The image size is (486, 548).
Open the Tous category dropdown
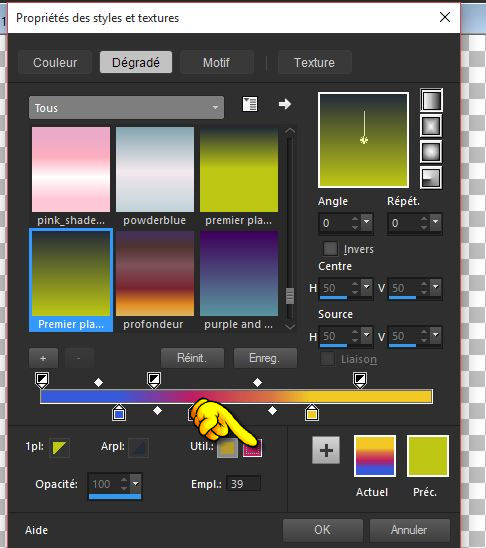coord(126,108)
